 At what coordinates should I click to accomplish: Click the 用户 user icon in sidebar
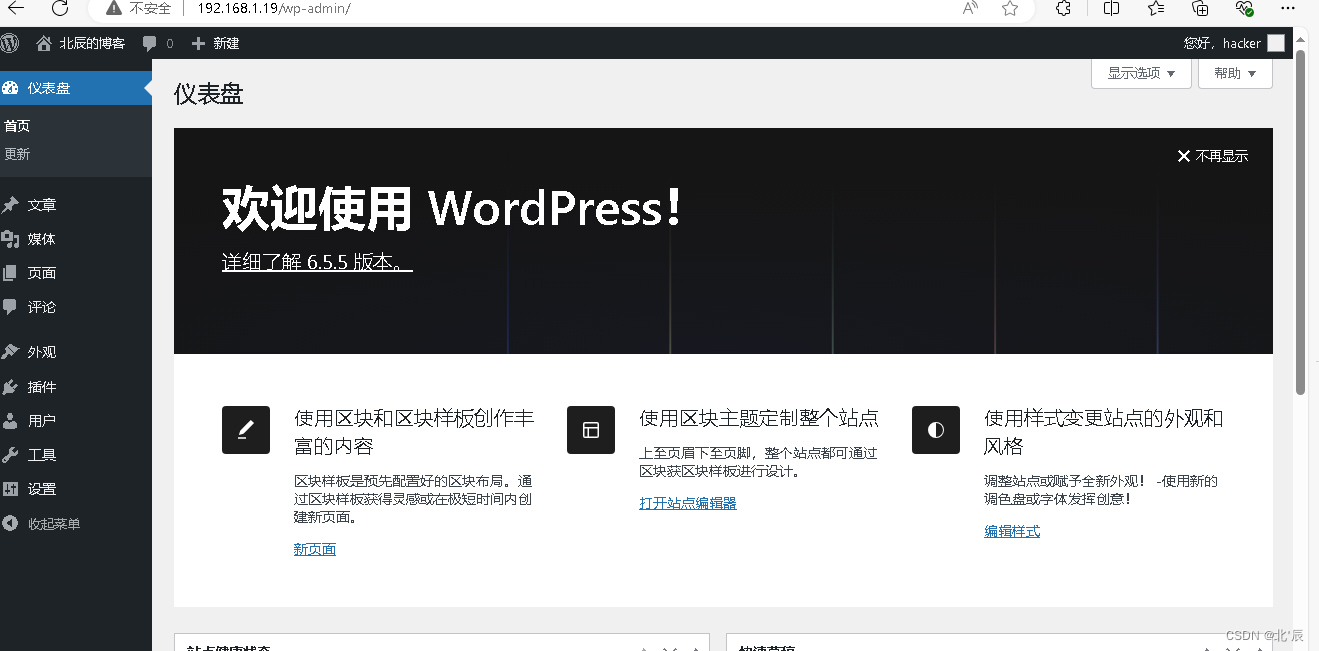[x=10, y=421]
